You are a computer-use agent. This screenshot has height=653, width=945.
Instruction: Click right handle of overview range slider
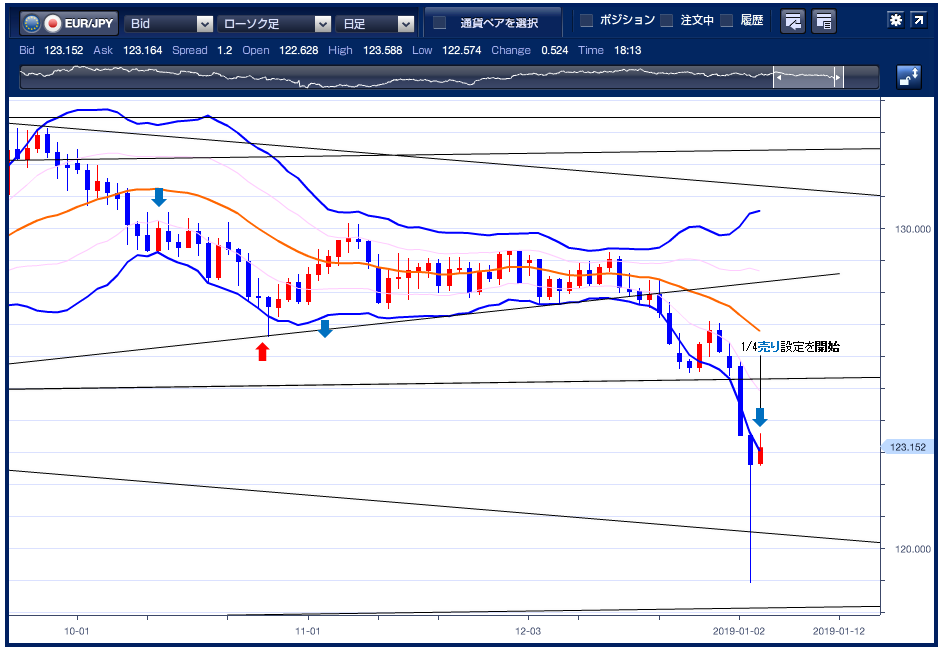click(x=838, y=78)
